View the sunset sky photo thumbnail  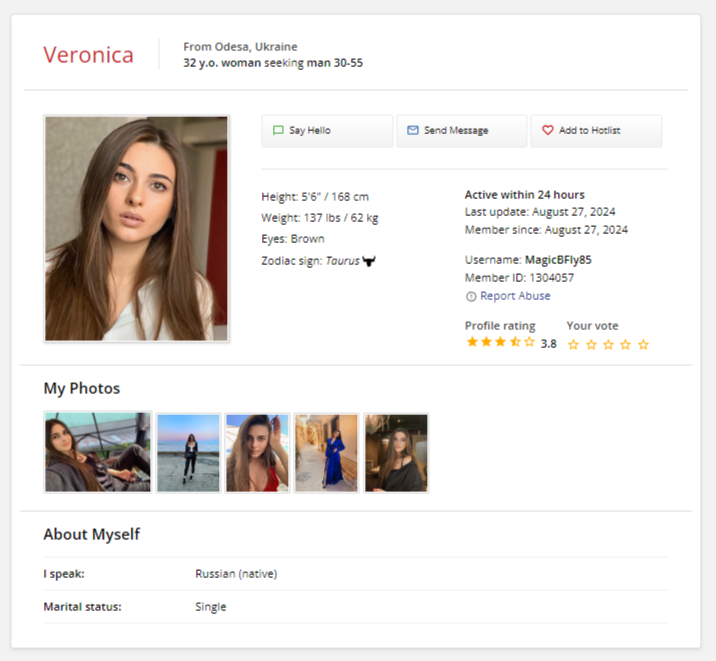[188, 453]
